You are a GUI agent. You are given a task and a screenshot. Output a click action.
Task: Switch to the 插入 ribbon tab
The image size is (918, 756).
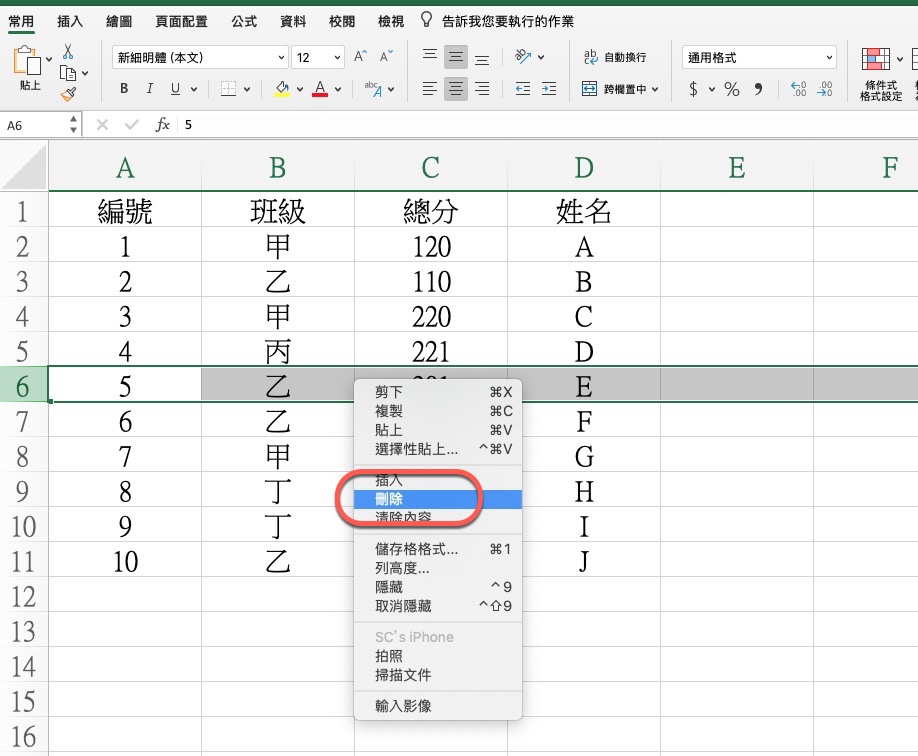pos(70,21)
